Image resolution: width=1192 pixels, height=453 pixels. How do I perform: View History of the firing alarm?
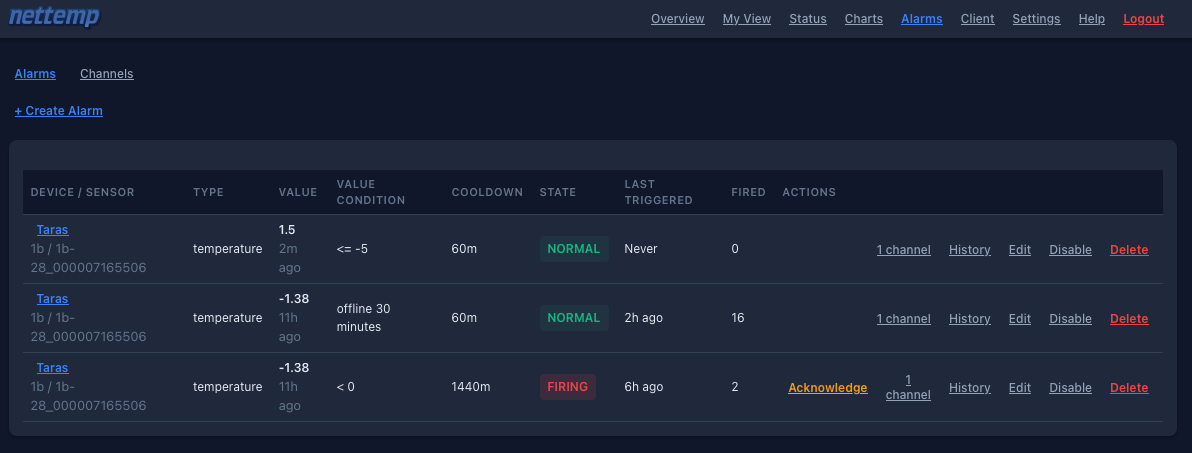click(x=969, y=388)
